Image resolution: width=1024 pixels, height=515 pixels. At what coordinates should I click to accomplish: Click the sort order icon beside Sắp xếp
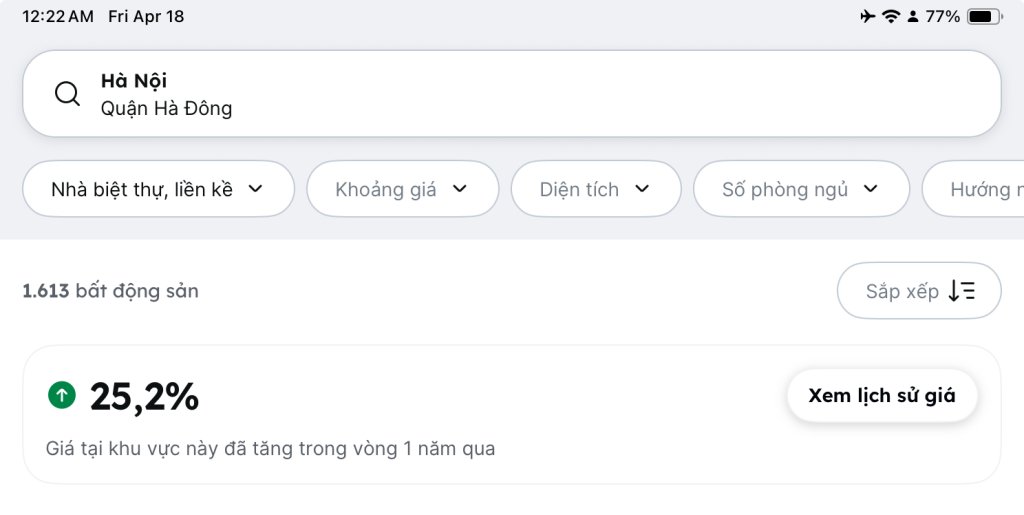tap(962, 290)
